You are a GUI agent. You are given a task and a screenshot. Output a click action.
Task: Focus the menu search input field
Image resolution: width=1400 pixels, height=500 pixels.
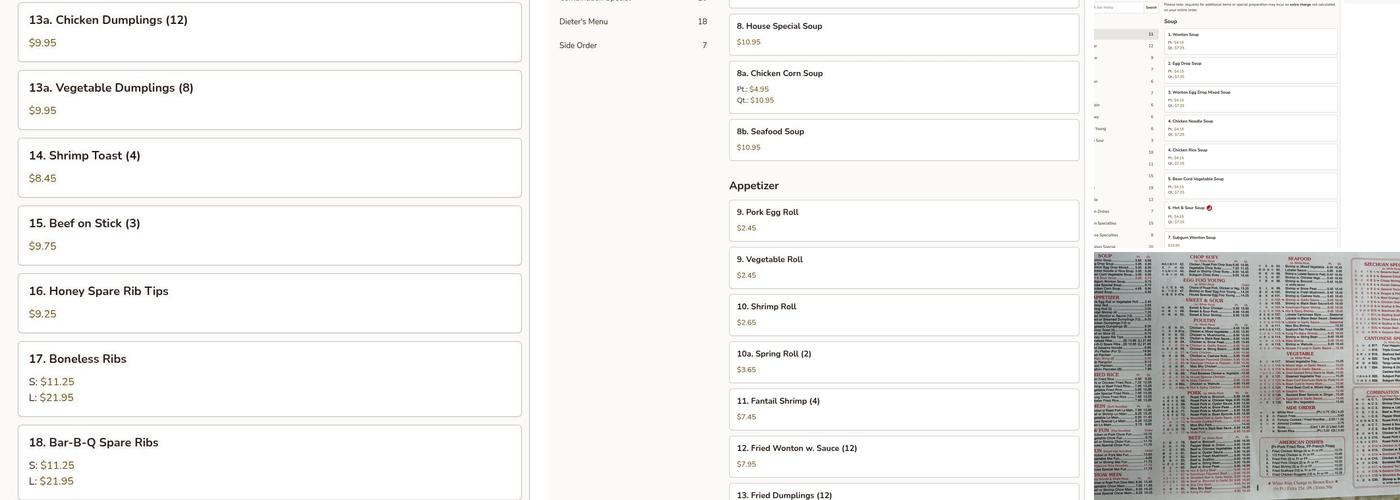pos(1118,8)
